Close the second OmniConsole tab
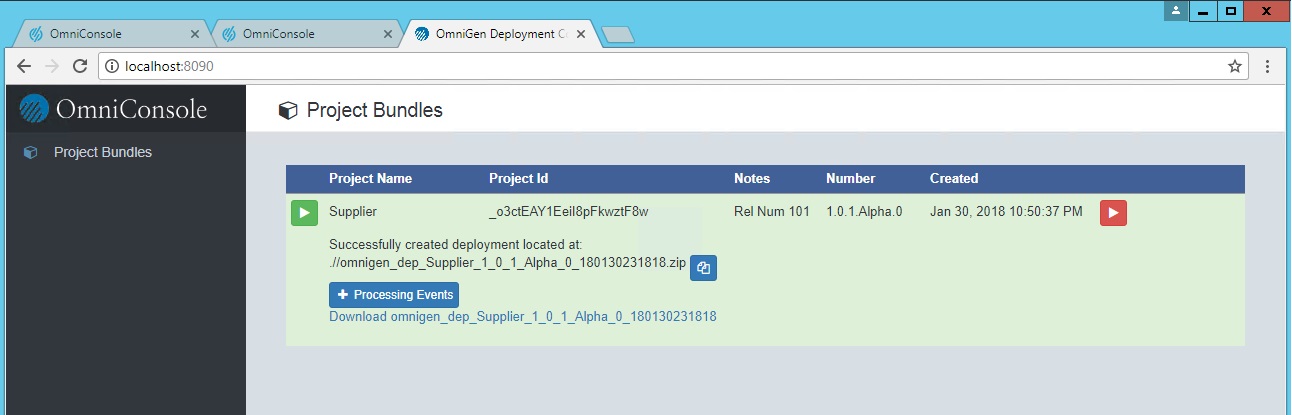 click(x=388, y=34)
